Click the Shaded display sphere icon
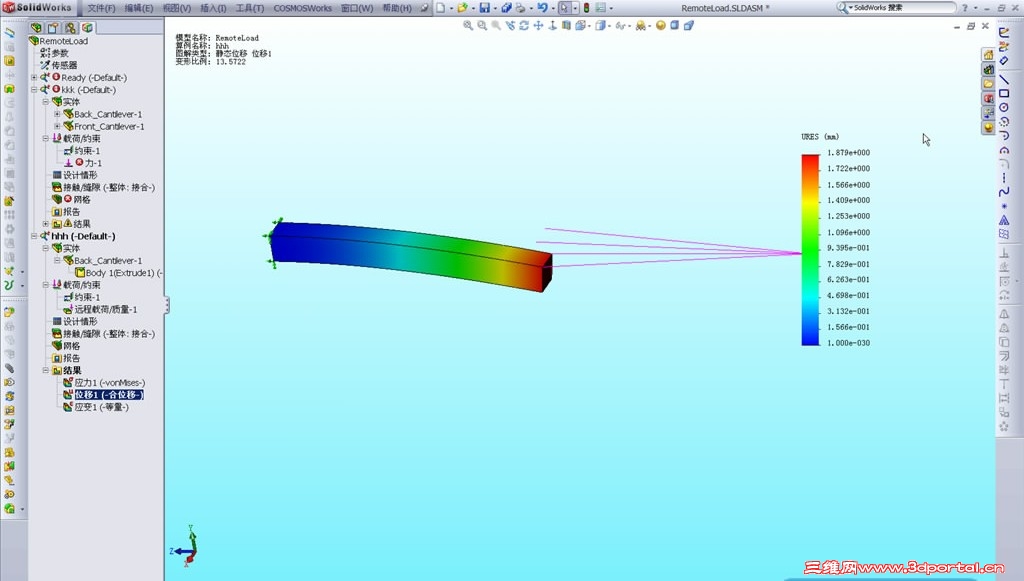 click(x=661, y=25)
